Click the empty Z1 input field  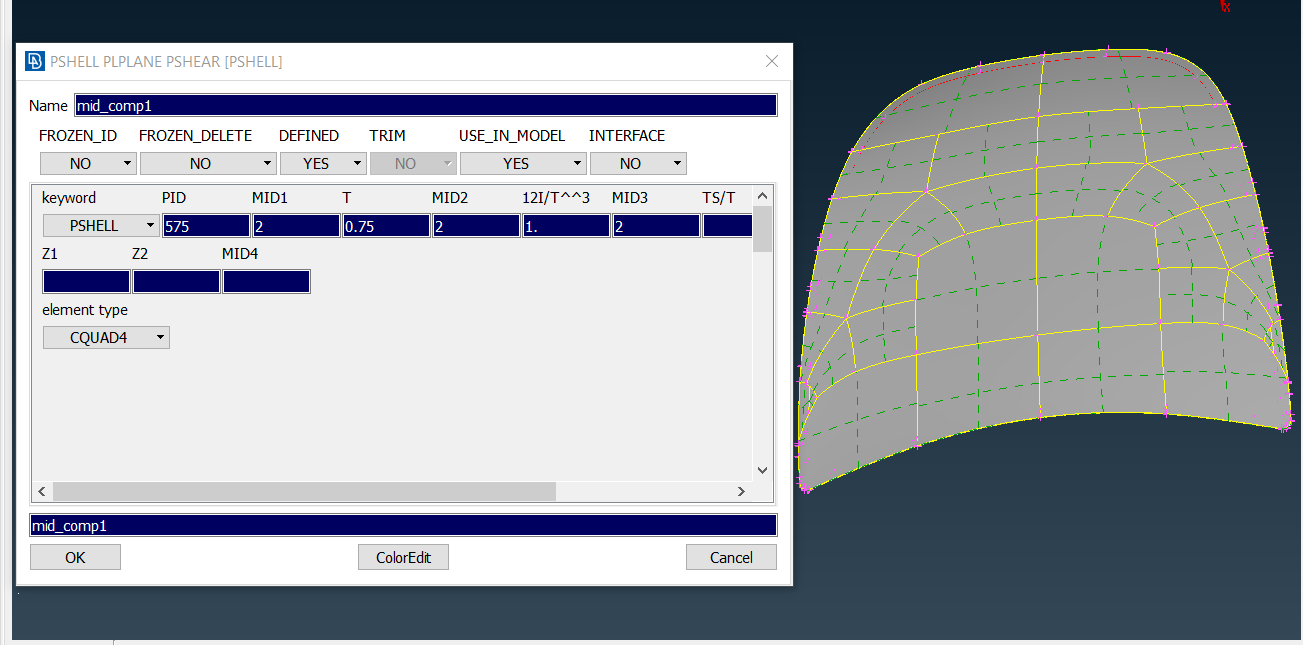pos(85,281)
